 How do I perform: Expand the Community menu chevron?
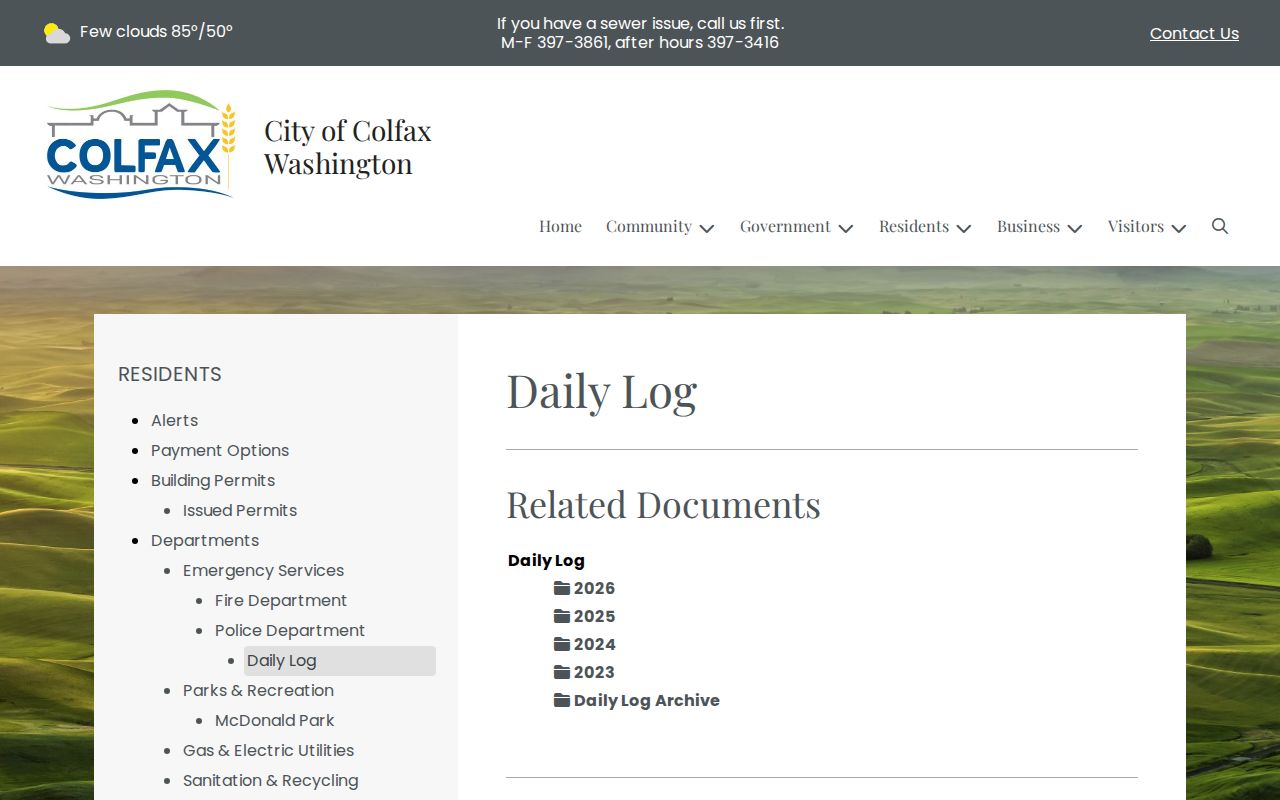[x=707, y=228]
